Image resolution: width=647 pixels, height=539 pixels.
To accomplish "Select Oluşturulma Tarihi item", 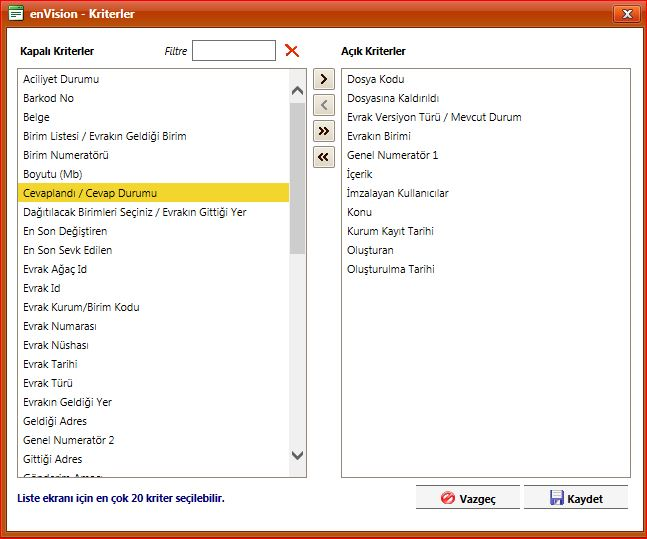I will coord(486,269).
